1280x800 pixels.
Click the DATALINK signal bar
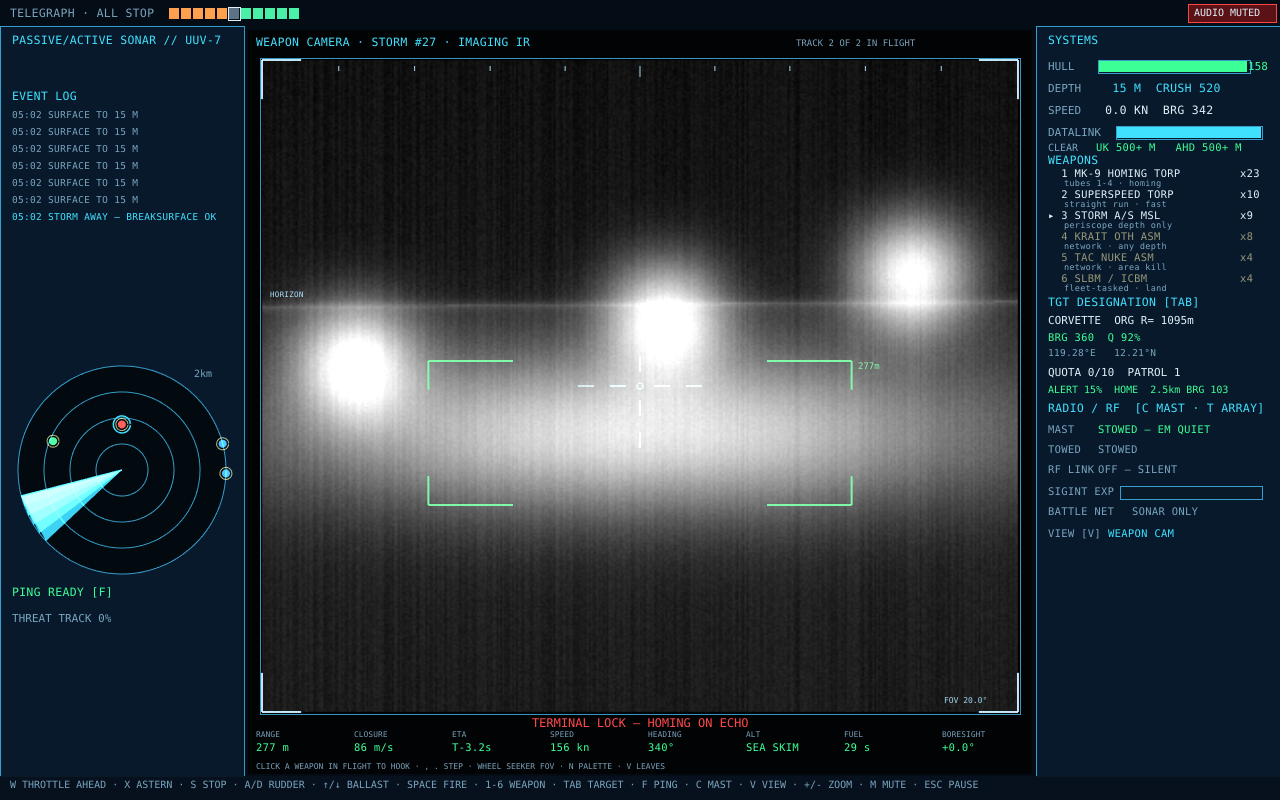coord(1189,133)
